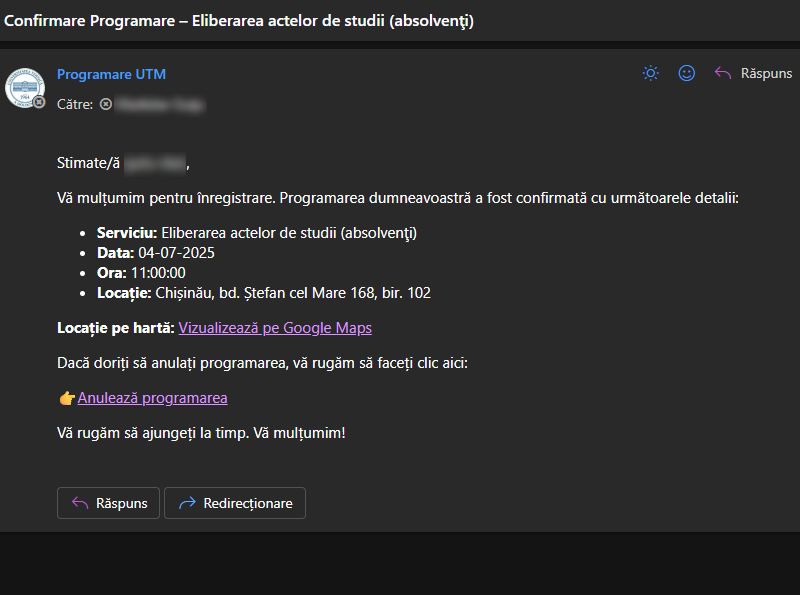Select the blurred recipient name after Către
This screenshot has height=595, width=800.
tap(159, 104)
